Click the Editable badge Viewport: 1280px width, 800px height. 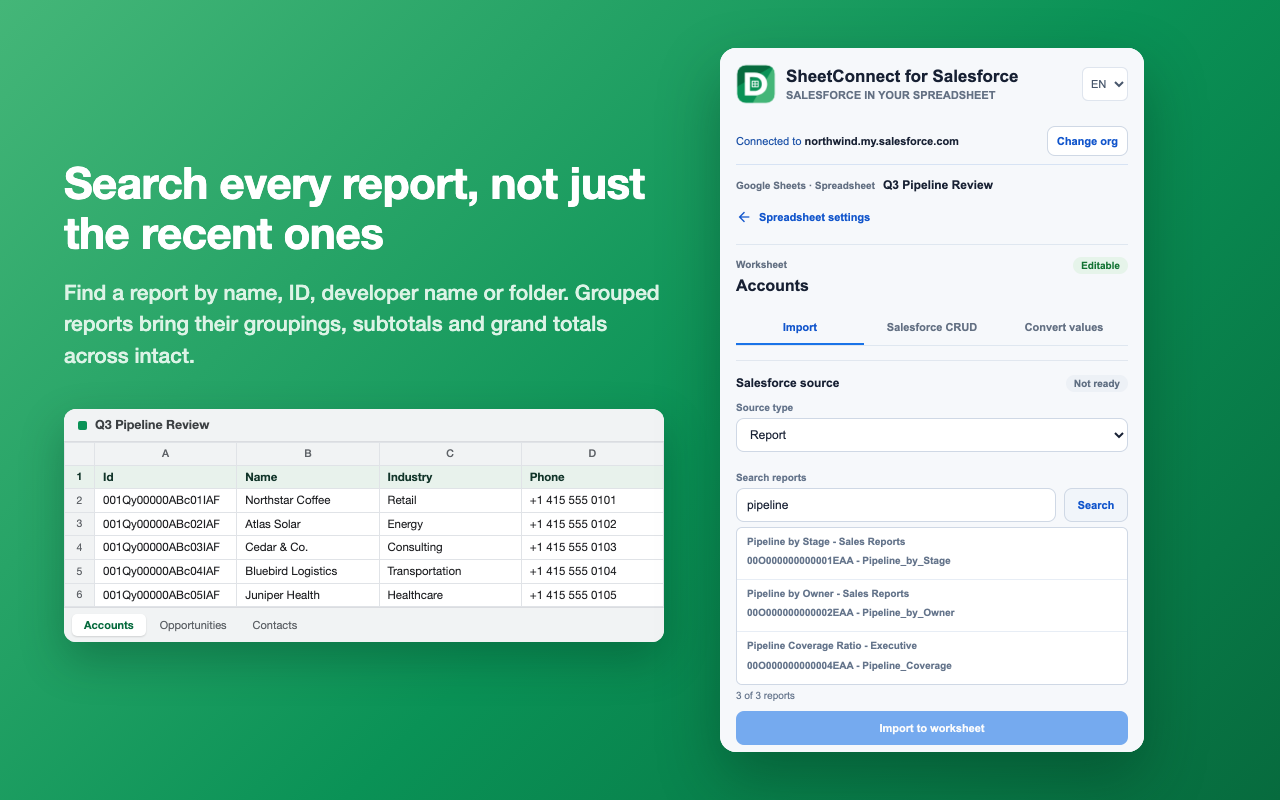(x=1100, y=266)
